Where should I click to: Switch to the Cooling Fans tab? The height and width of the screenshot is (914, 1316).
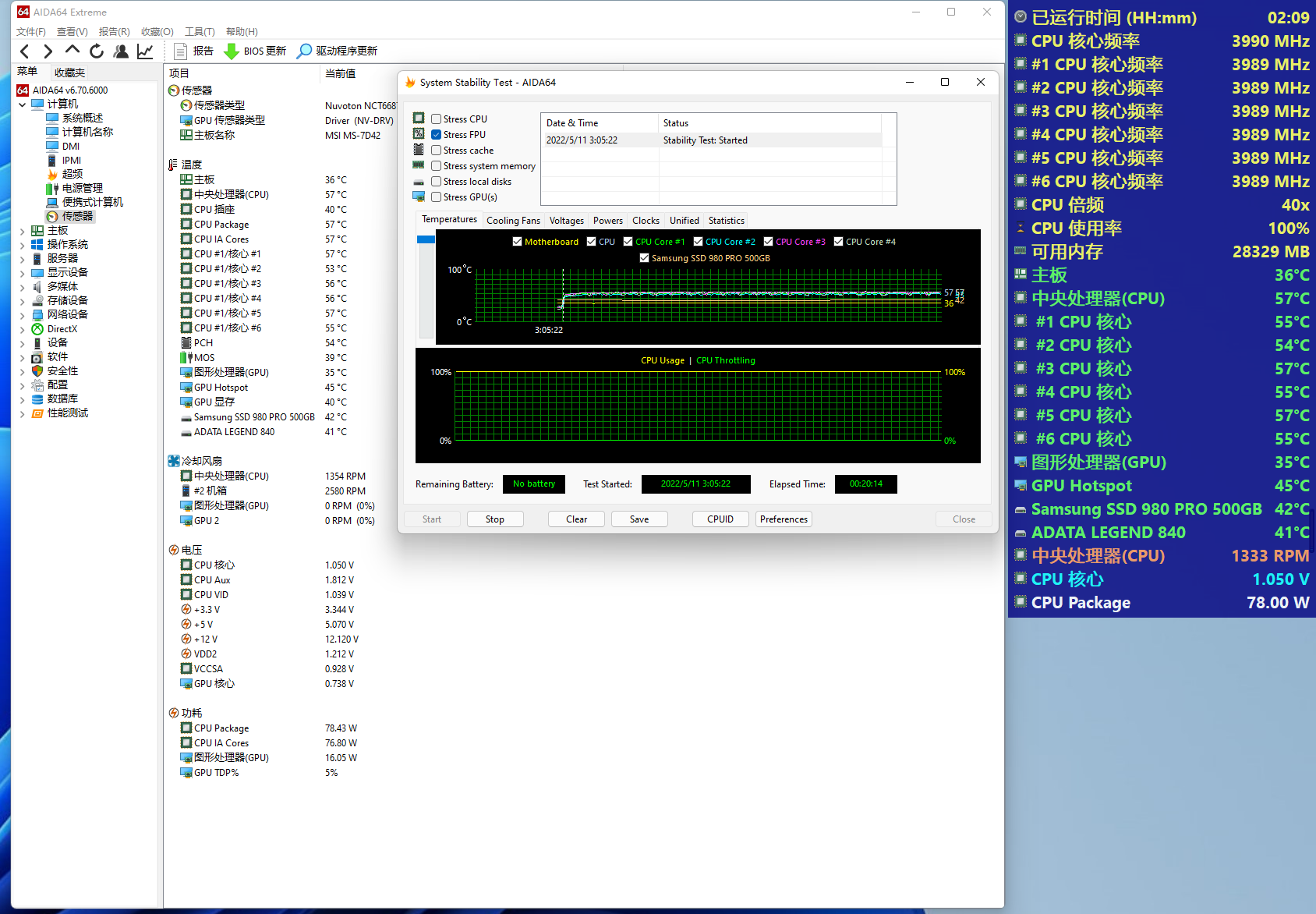tap(513, 221)
